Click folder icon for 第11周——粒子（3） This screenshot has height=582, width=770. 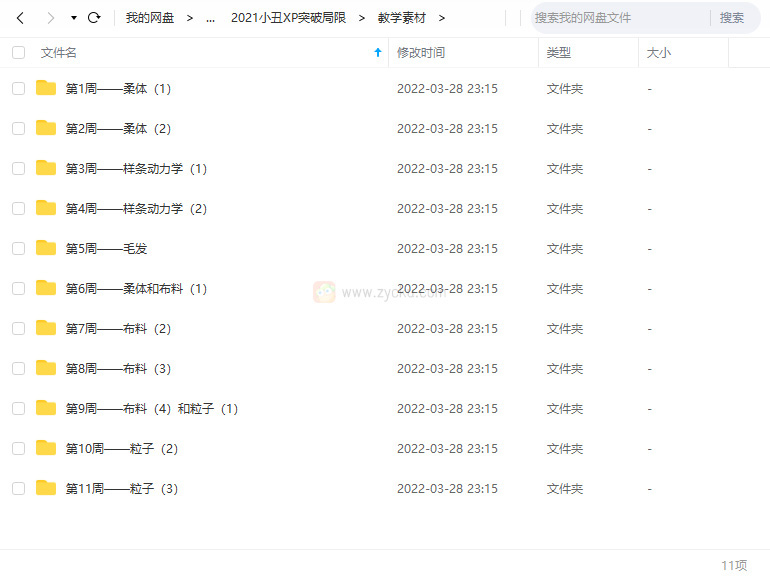point(46,488)
